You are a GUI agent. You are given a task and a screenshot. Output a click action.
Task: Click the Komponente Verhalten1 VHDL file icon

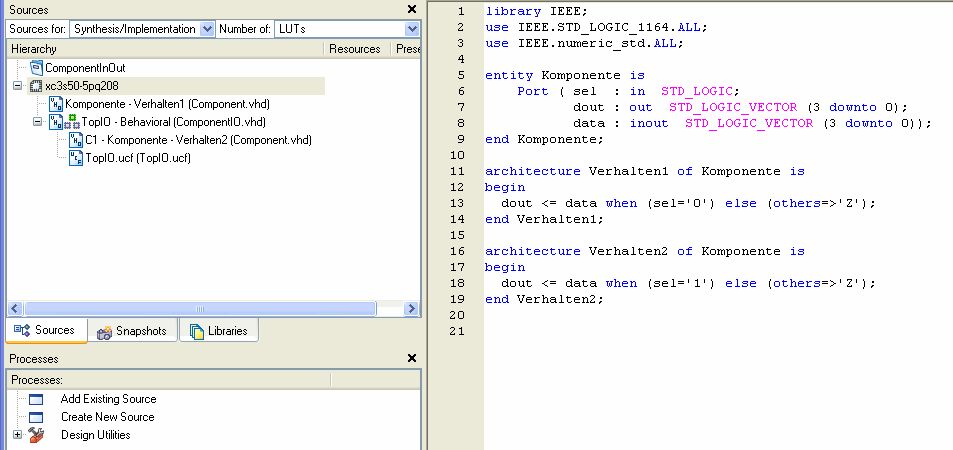(56, 104)
